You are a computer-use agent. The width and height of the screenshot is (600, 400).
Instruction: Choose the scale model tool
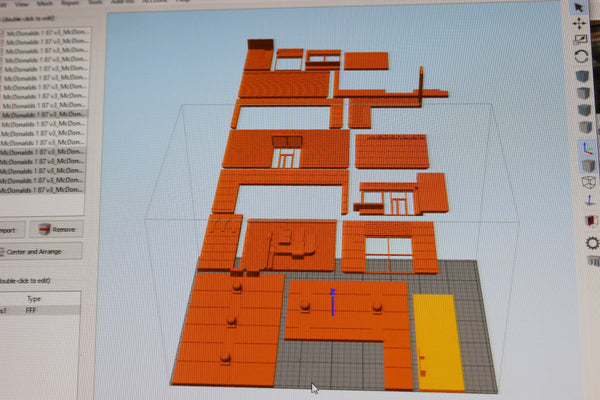point(581,39)
